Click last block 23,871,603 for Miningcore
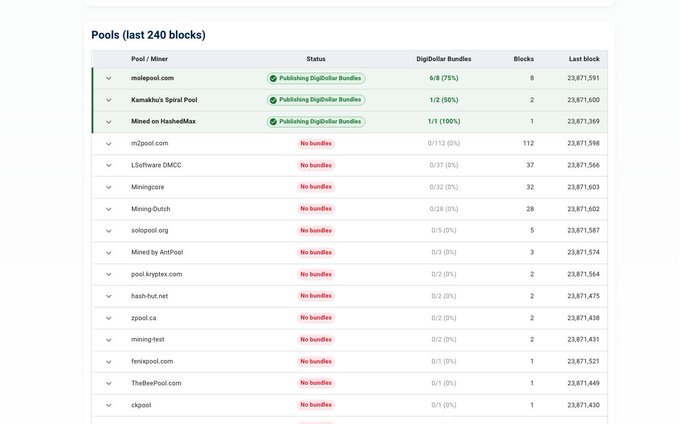Image resolution: width=680 pixels, height=424 pixels. [x=583, y=187]
